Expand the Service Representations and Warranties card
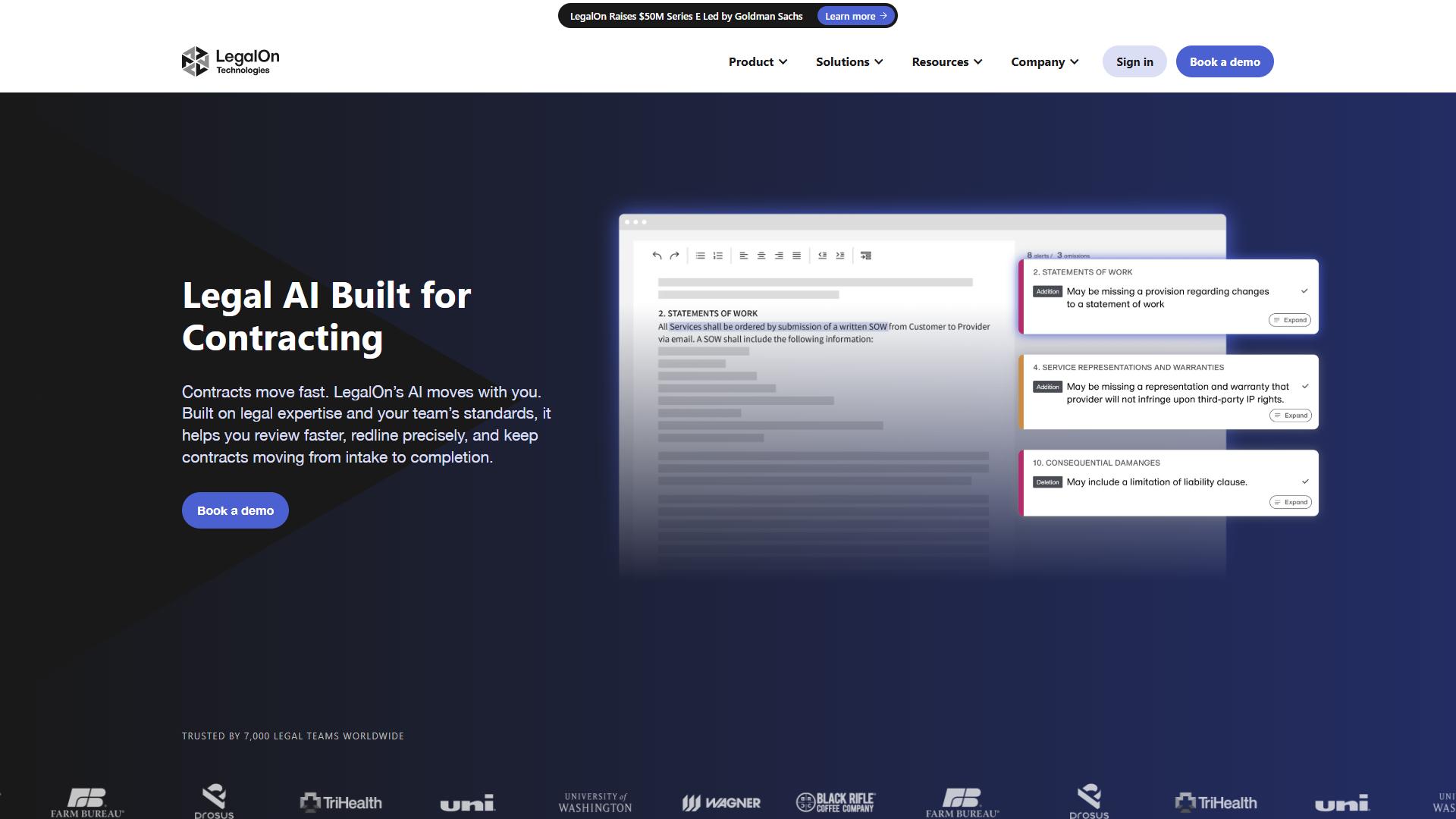Image resolution: width=1456 pixels, height=819 pixels. coord(1291,416)
